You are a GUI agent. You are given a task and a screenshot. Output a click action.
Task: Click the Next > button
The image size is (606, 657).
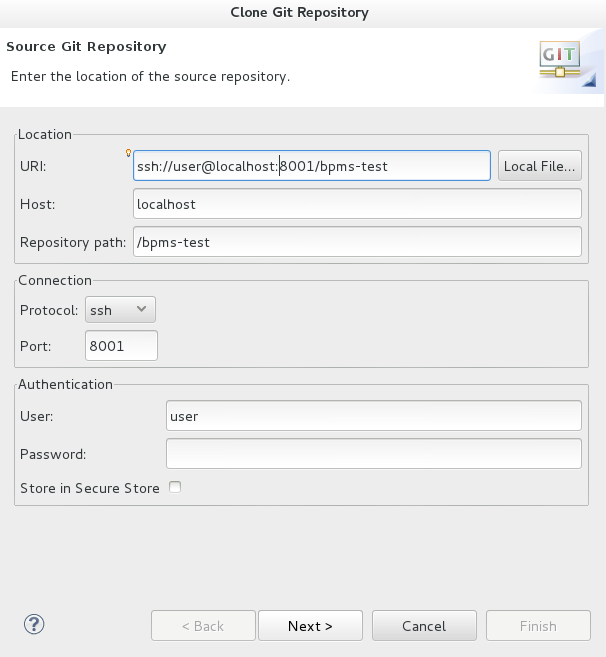coord(310,626)
